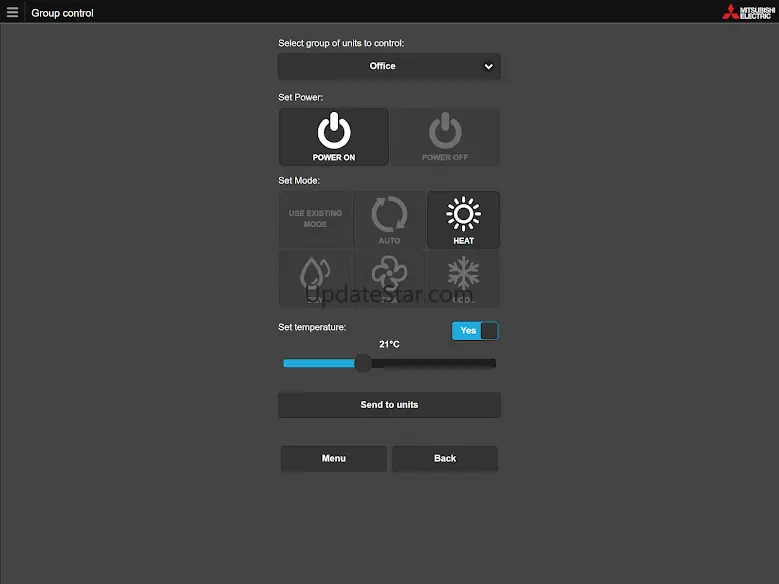The image size is (779, 584).
Task: Click the Group control title
Action: (x=62, y=13)
